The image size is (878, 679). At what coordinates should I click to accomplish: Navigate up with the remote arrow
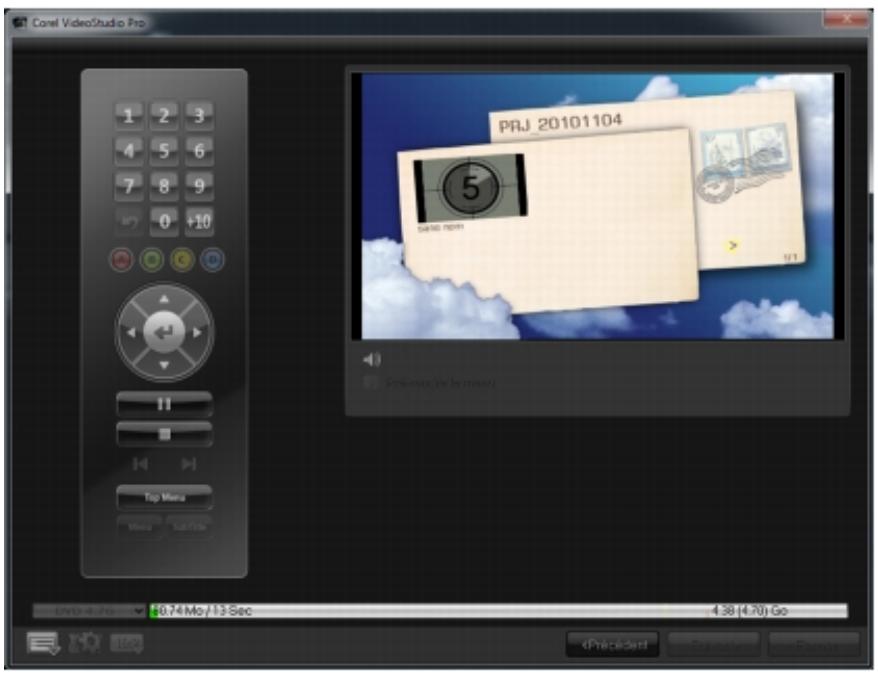click(164, 299)
